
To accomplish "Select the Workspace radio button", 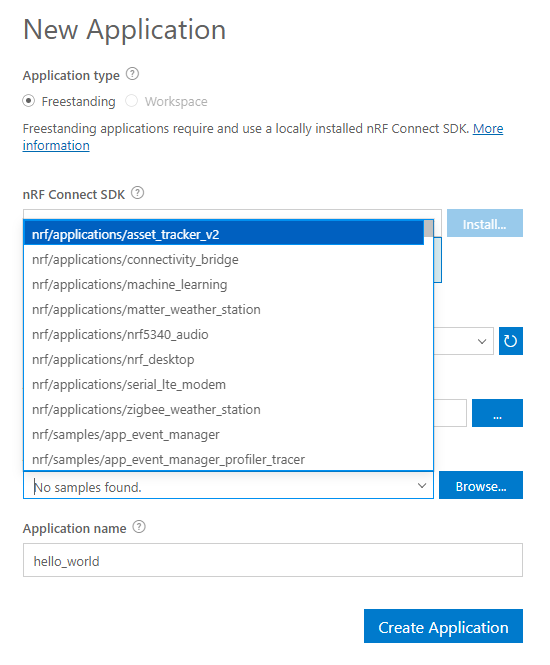I will (131, 101).
